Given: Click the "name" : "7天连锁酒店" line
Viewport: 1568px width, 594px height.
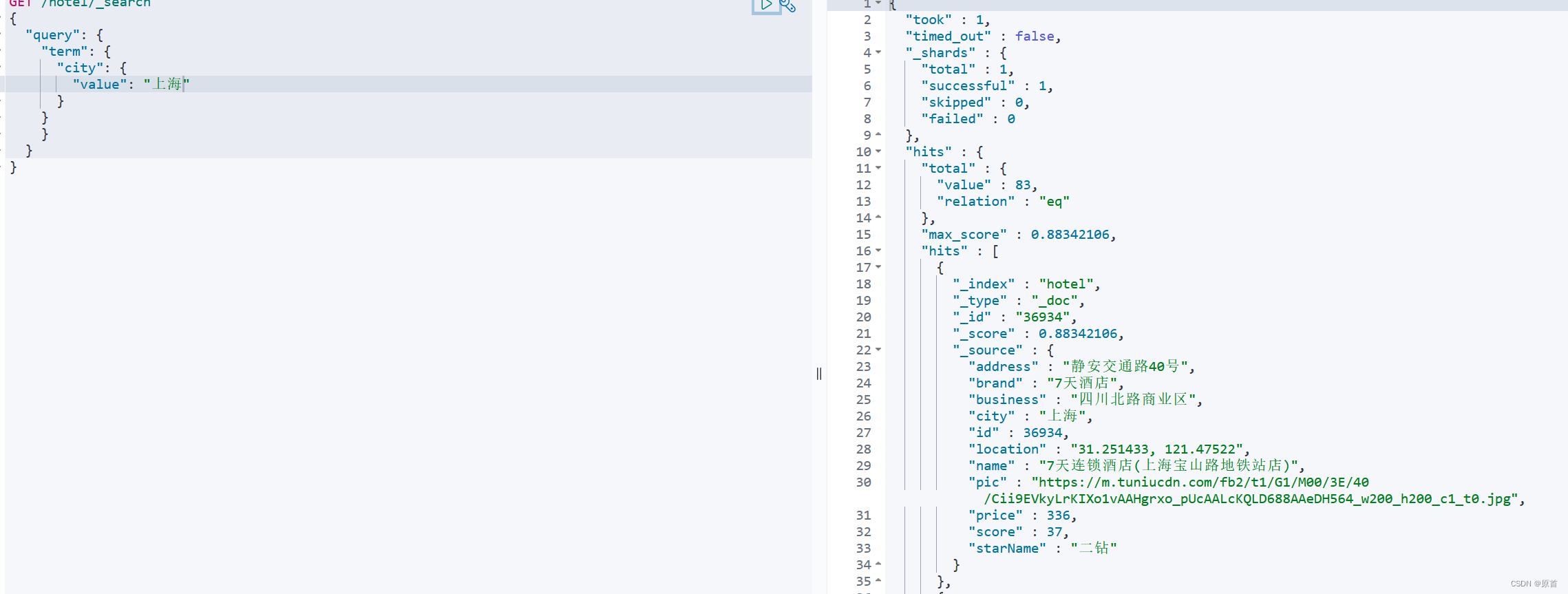Looking at the screenshot, I should [x=1136, y=465].
